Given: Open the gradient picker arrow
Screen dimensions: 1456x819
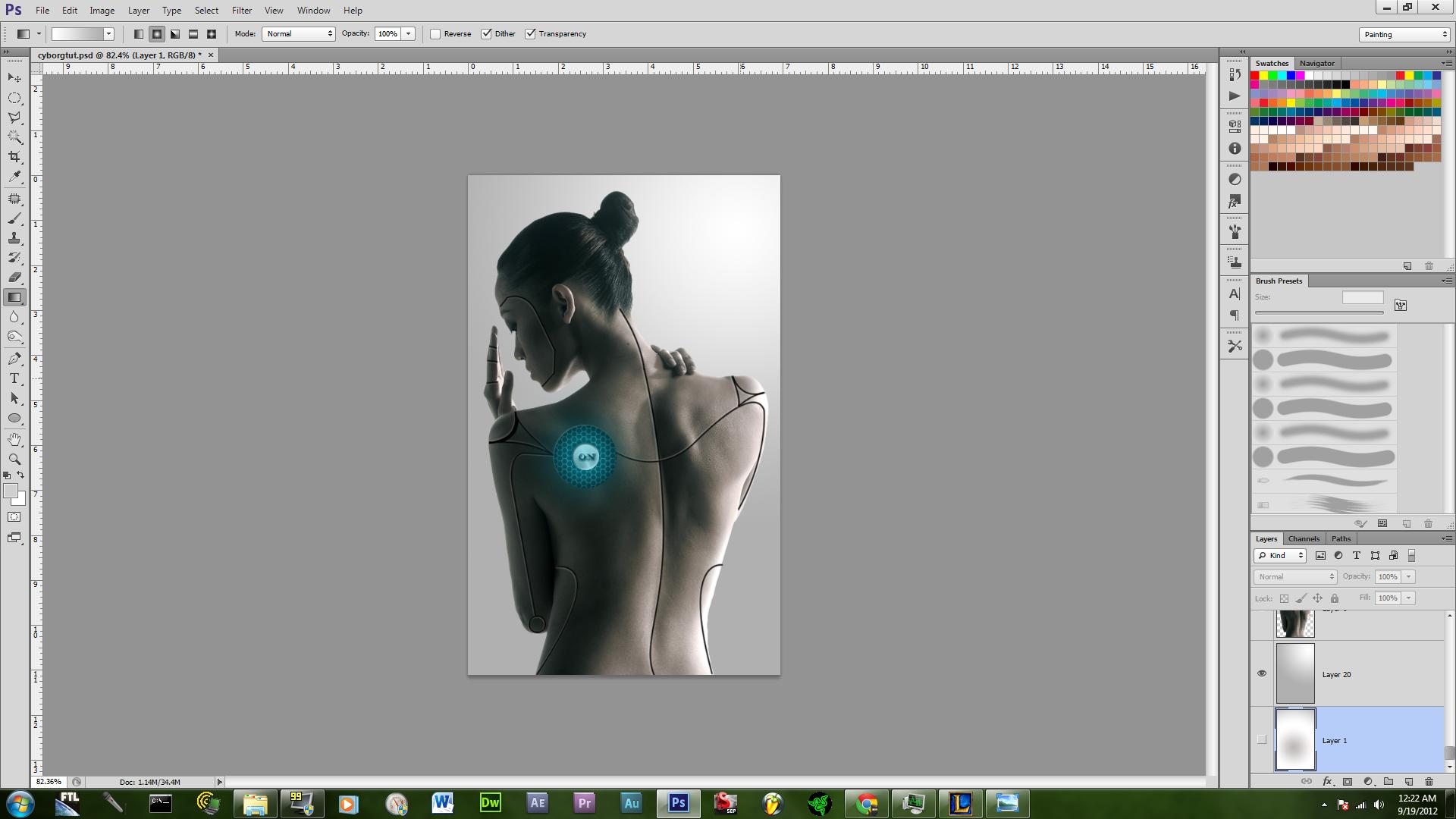Looking at the screenshot, I should click(x=108, y=34).
